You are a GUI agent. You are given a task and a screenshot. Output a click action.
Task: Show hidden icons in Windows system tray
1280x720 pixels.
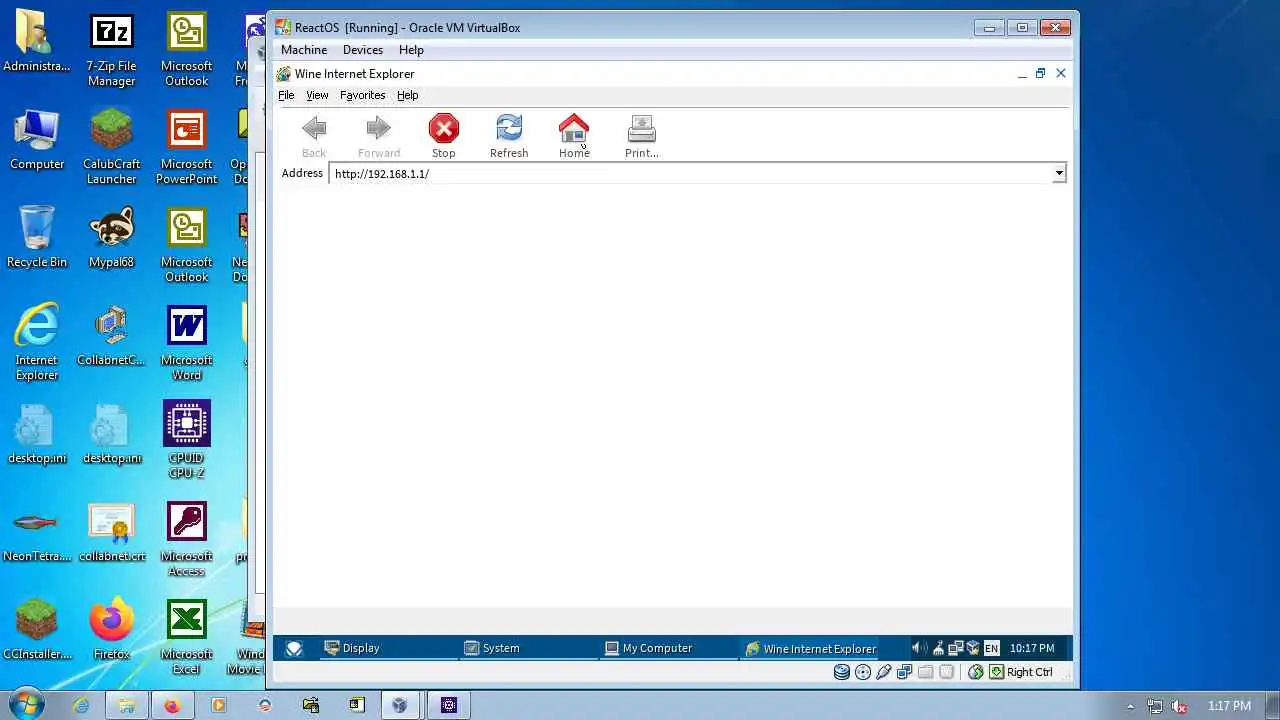pos(1131,706)
